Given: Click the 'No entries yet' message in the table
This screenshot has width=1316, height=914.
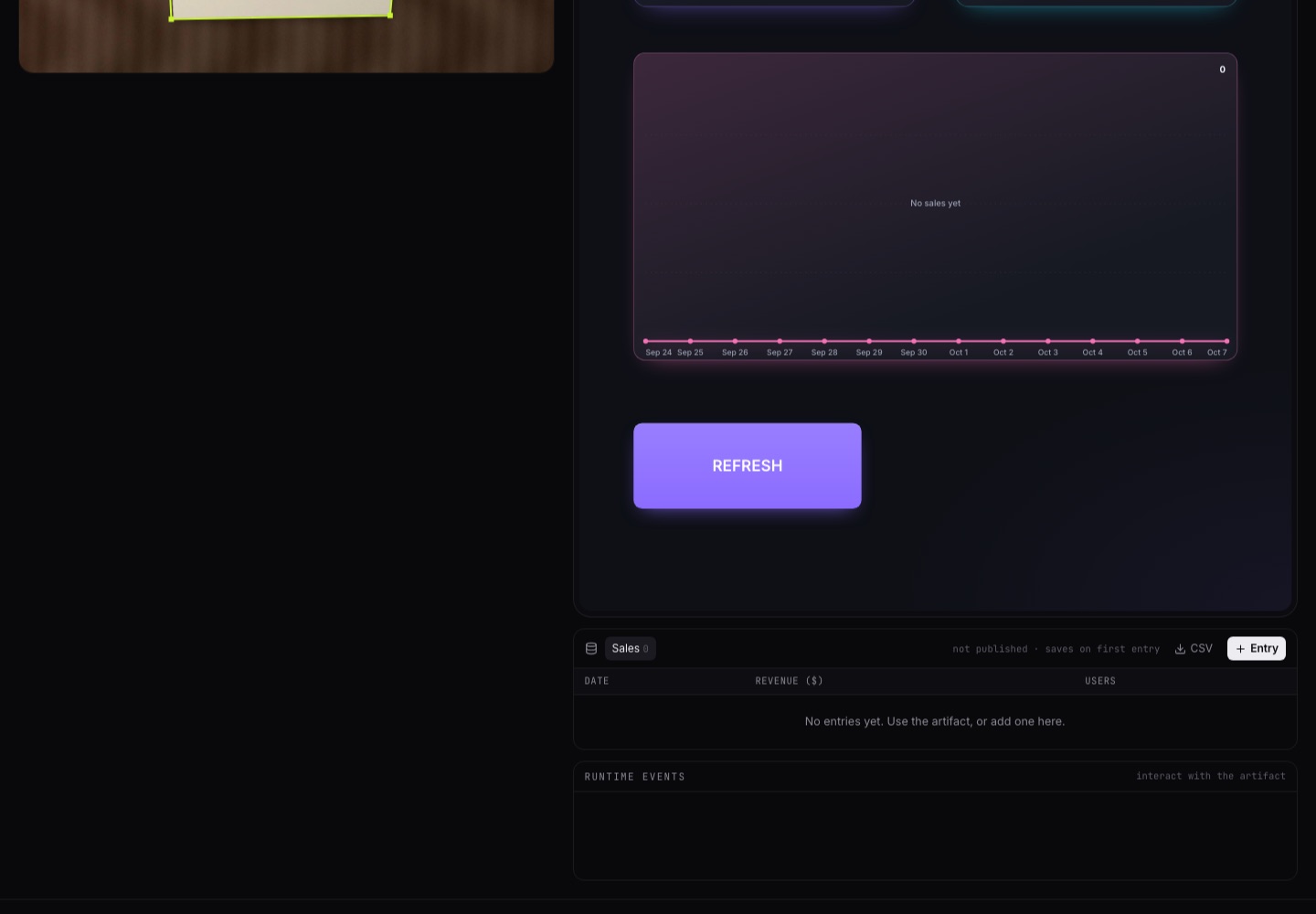Looking at the screenshot, I should pyautogui.click(x=935, y=721).
